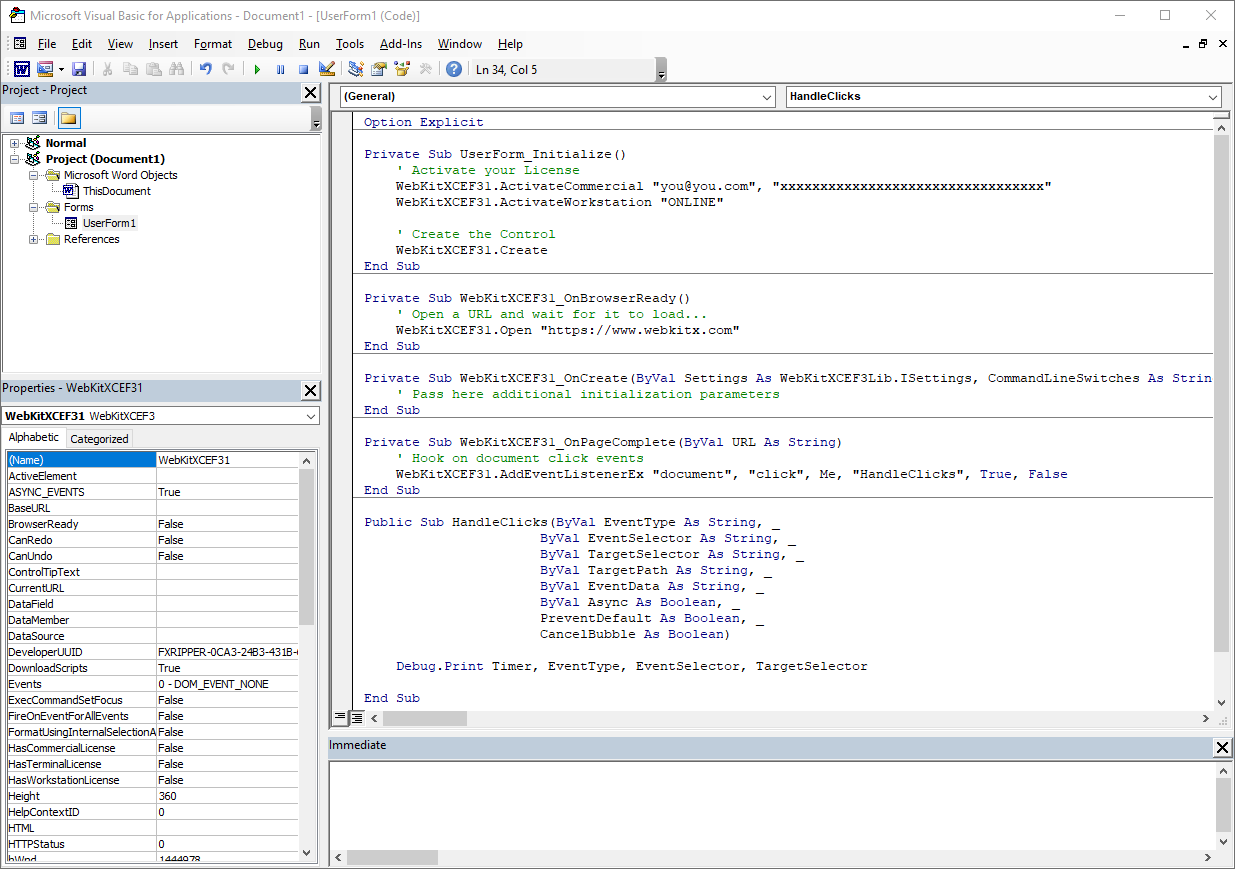Open Project Explorer from the toolbar icon

pyautogui.click(x=355, y=69)
